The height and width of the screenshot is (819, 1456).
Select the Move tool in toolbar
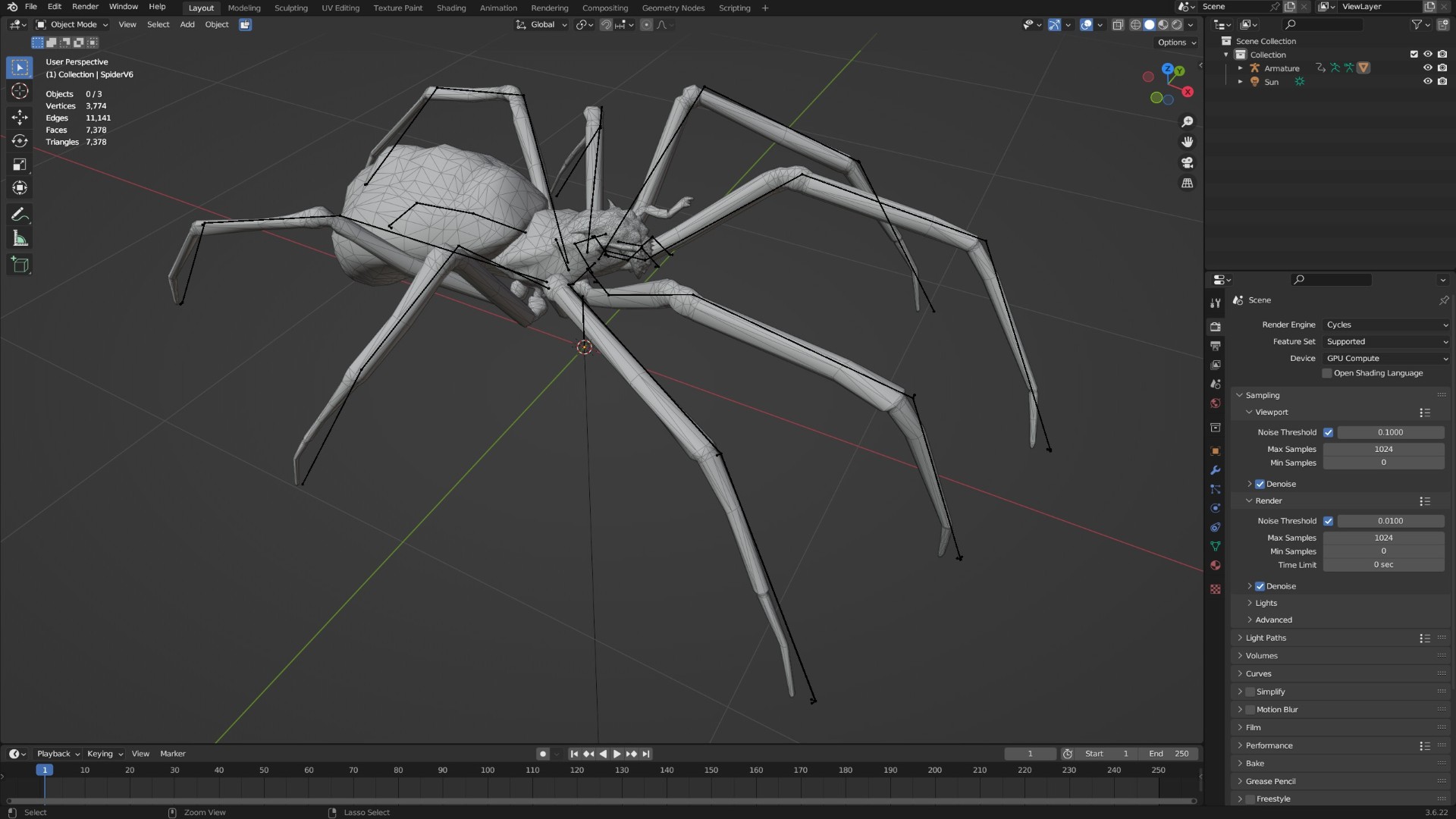[20, 117]
